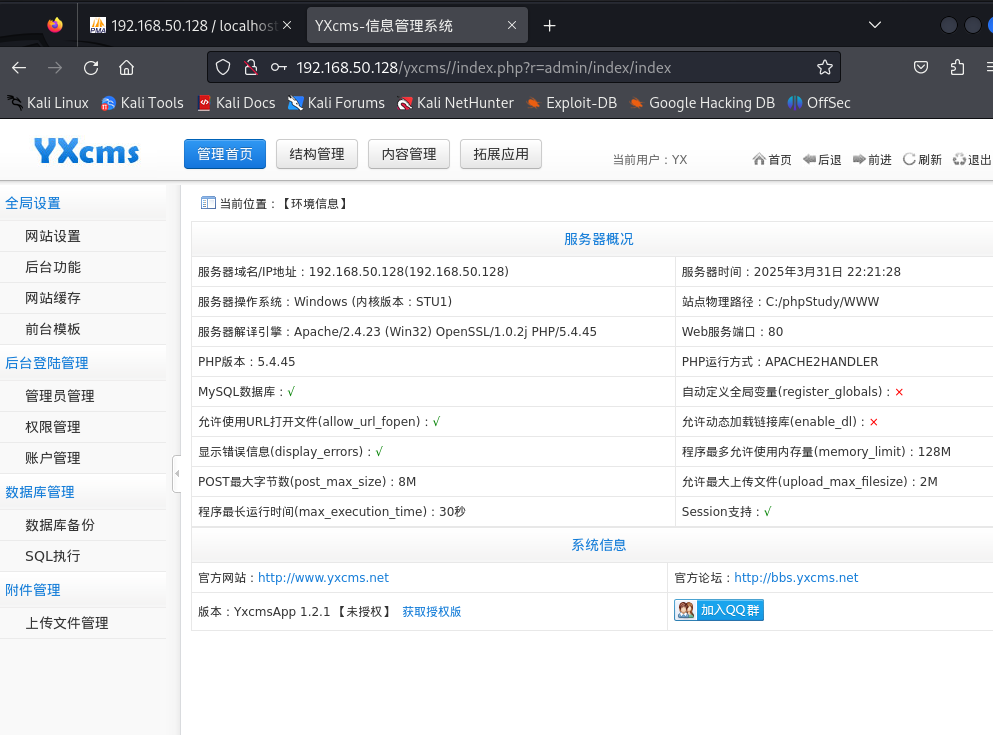This screenshot has width=993, height=735.
Task: Click the 获取授权版 link
Action: (432, 612)
